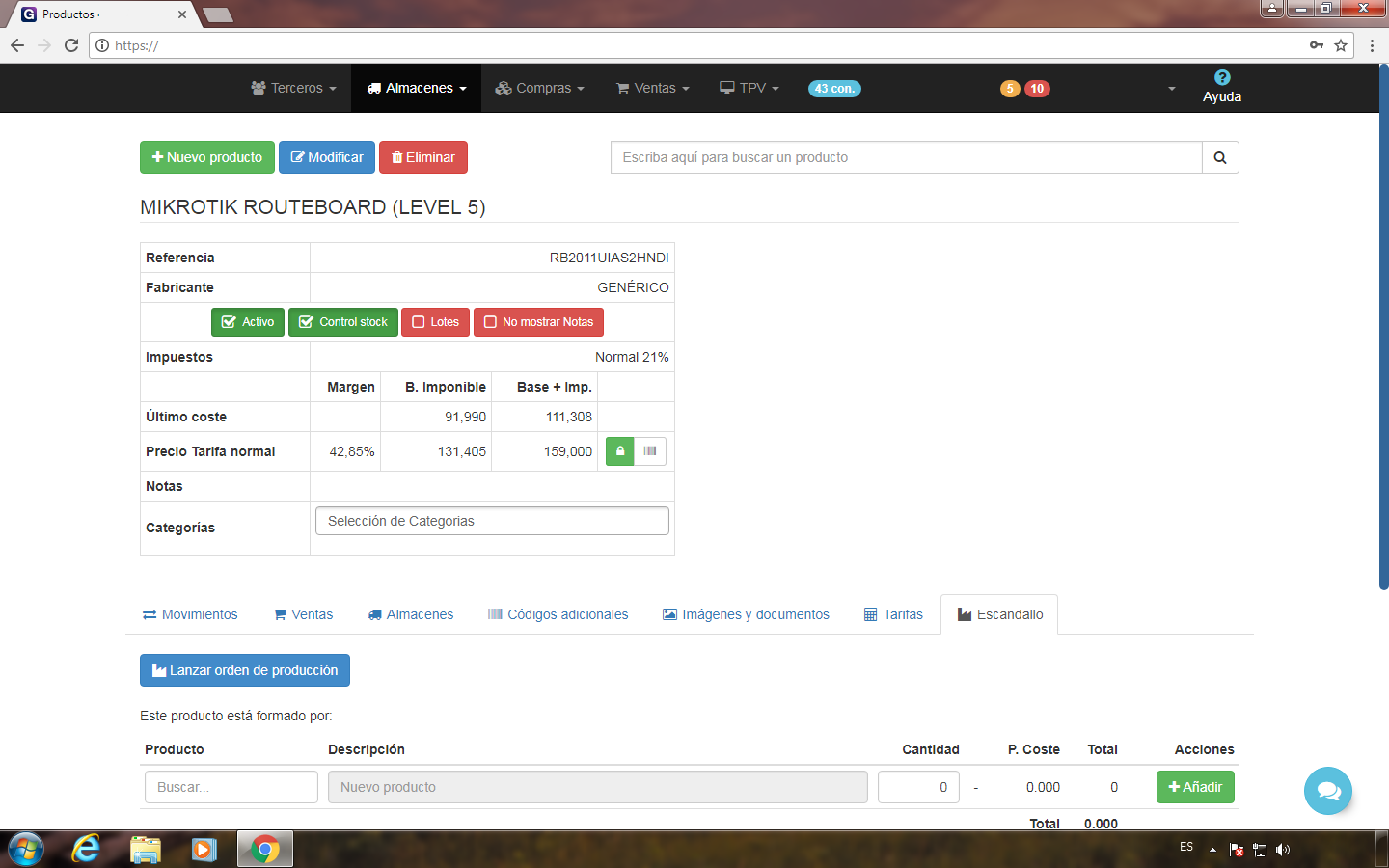Click the Nuevo producto button
This screenshot has height=868, width=1389.
coord(207,157)
